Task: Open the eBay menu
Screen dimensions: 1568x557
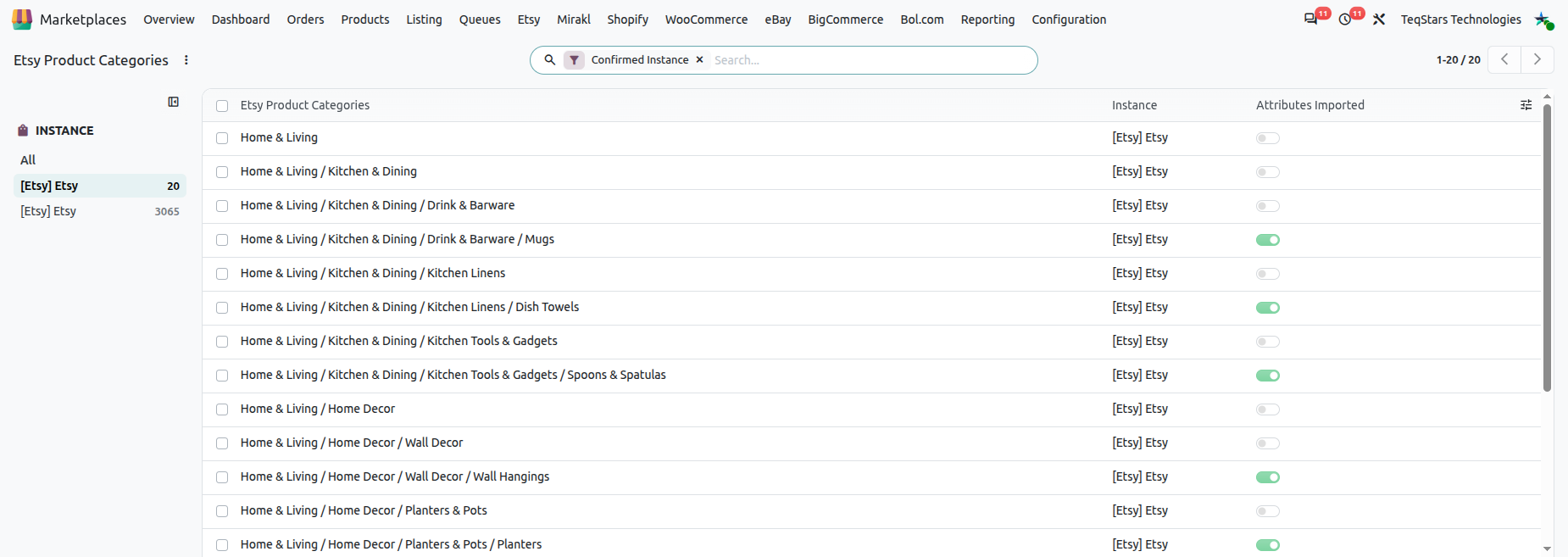Action: (x=778, y=19)
